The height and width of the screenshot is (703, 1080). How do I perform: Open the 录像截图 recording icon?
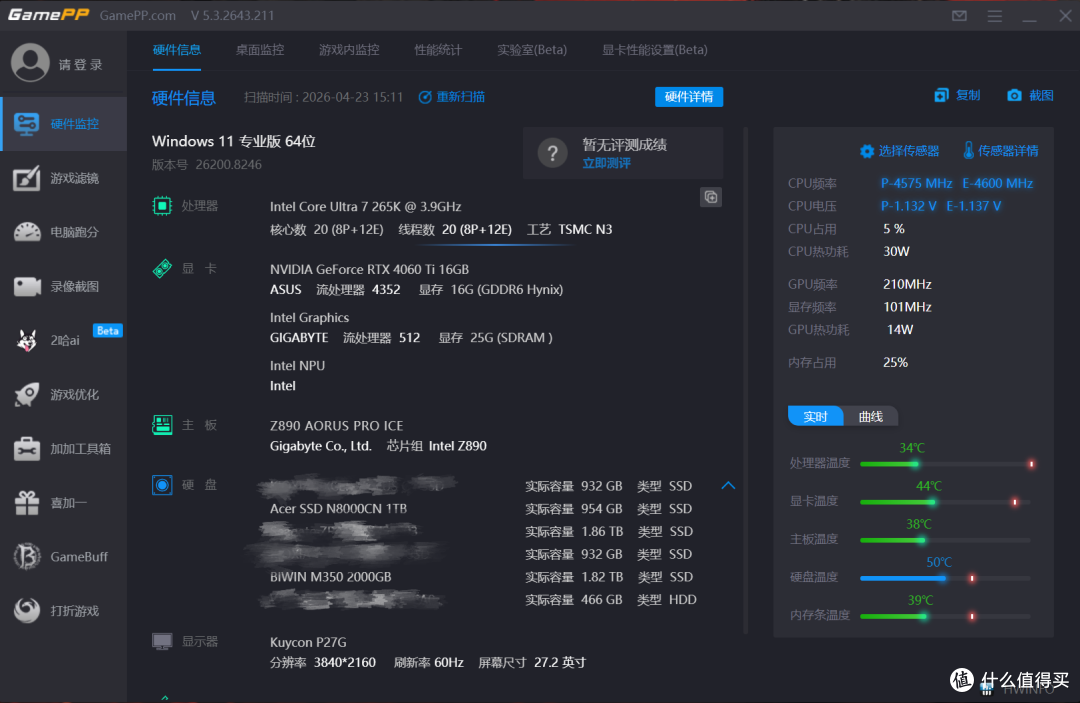tap(27, 286)
